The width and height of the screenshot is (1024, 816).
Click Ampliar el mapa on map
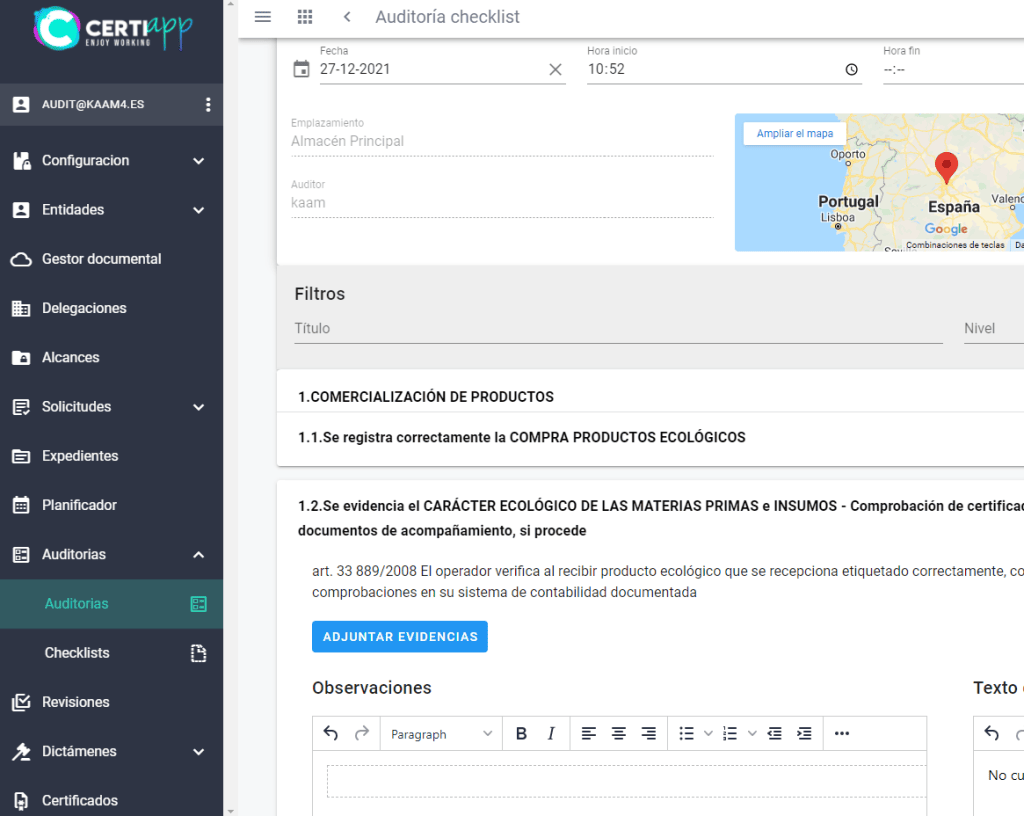click(794, 134)
